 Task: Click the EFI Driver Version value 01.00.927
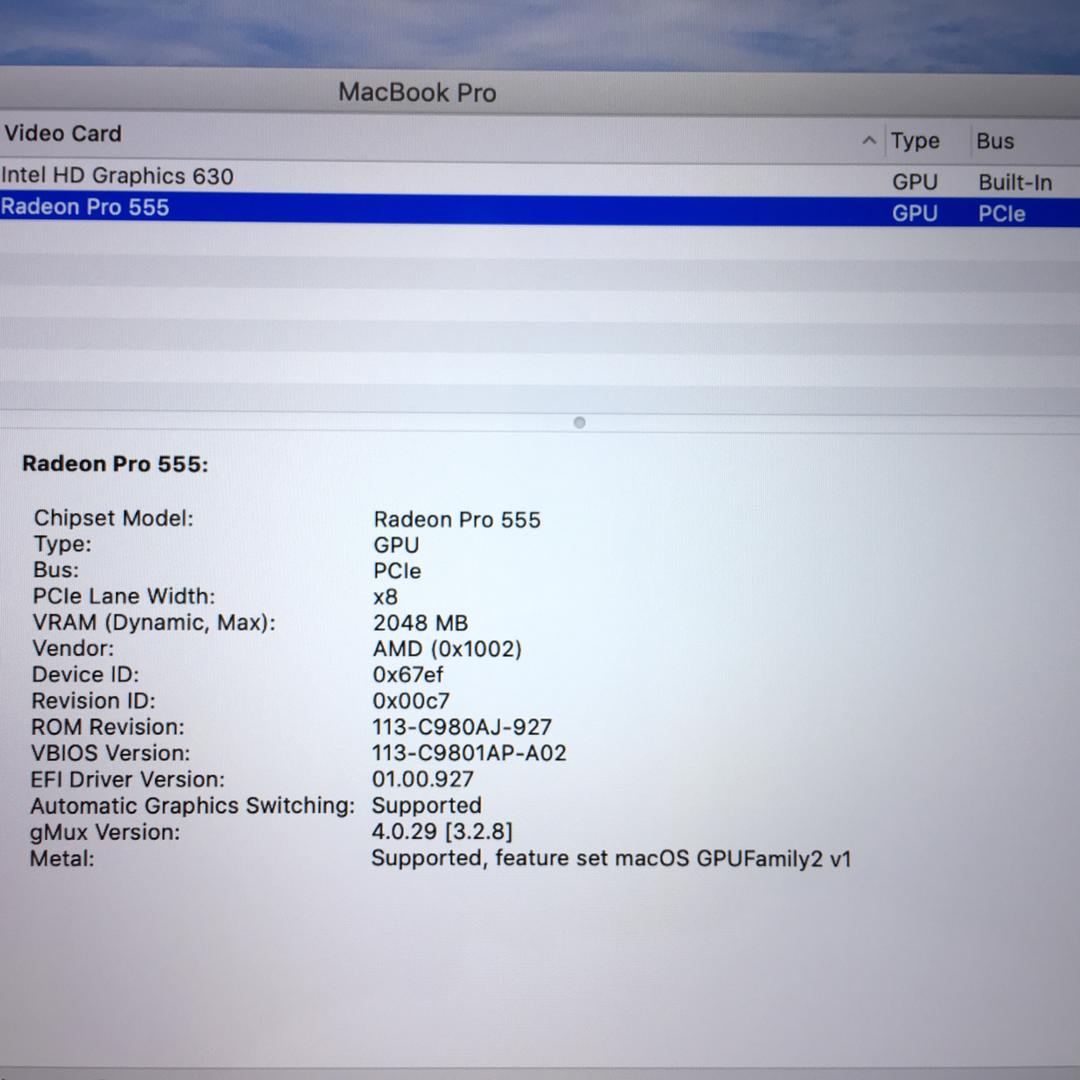coord(423,780)
